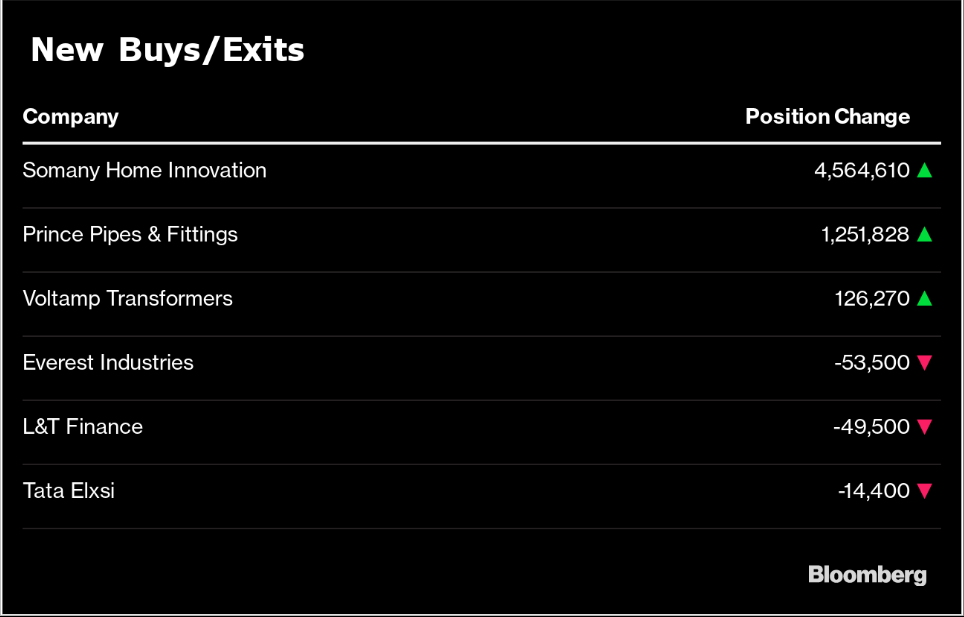Select the Somany Home Innovation company name

pyautogui.click(x=144, y=170)
